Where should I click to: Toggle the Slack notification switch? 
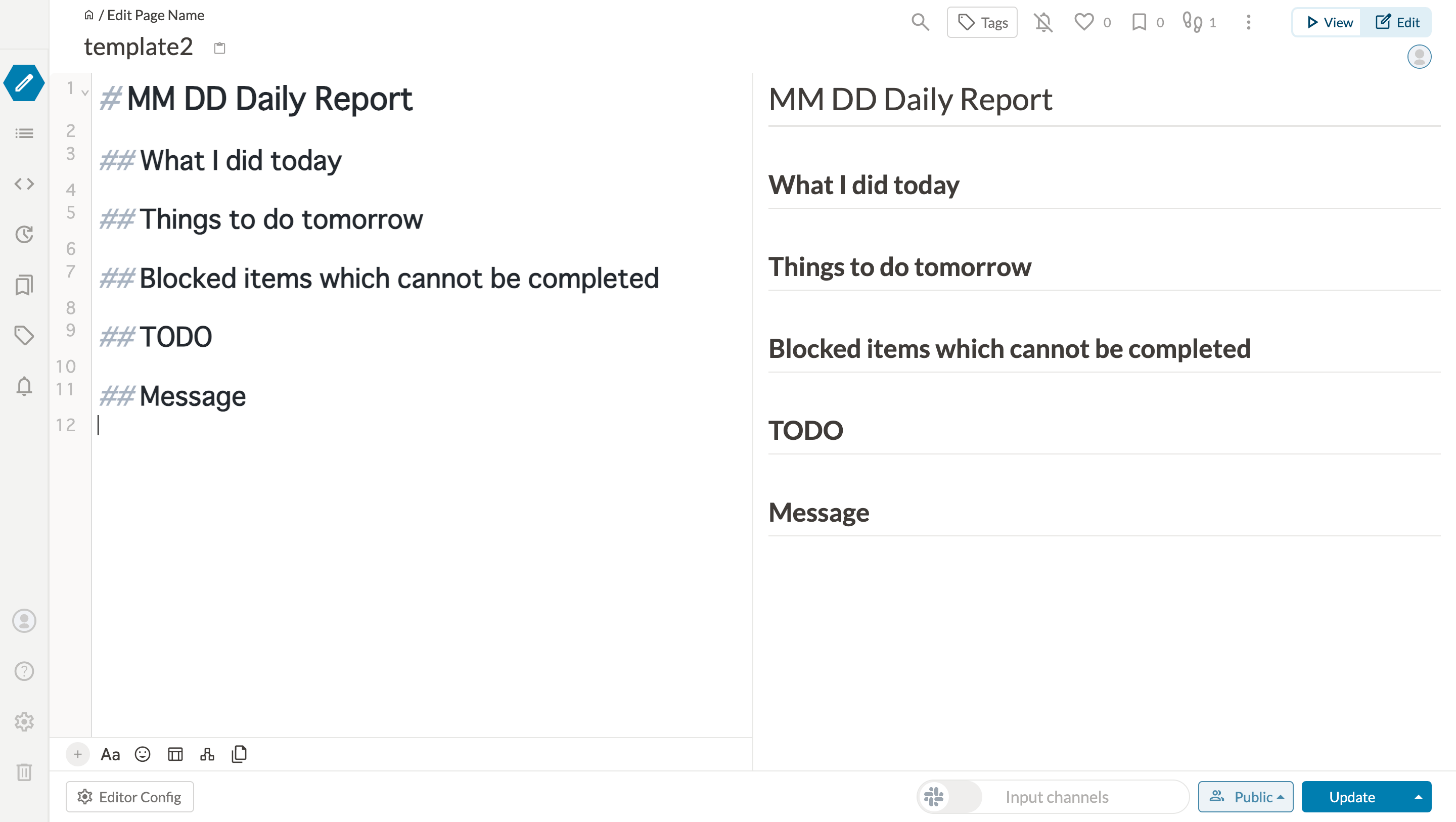point(949,797)
